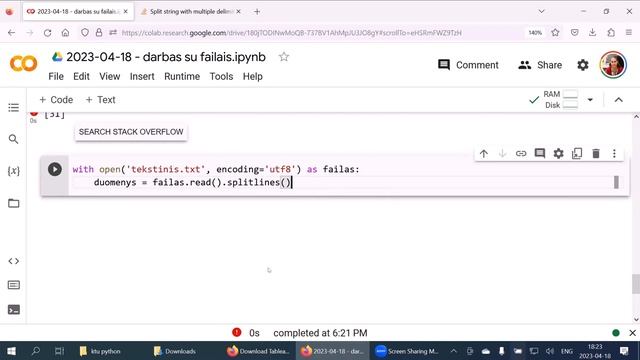Open the variables inspector {x}
640x360 pixels.
(13, 171)
